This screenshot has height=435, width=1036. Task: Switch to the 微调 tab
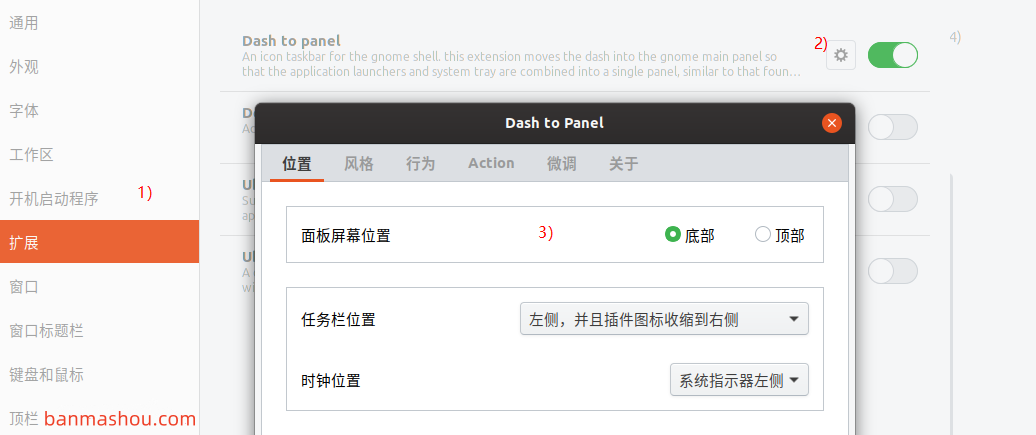click(x=562, y=163)
